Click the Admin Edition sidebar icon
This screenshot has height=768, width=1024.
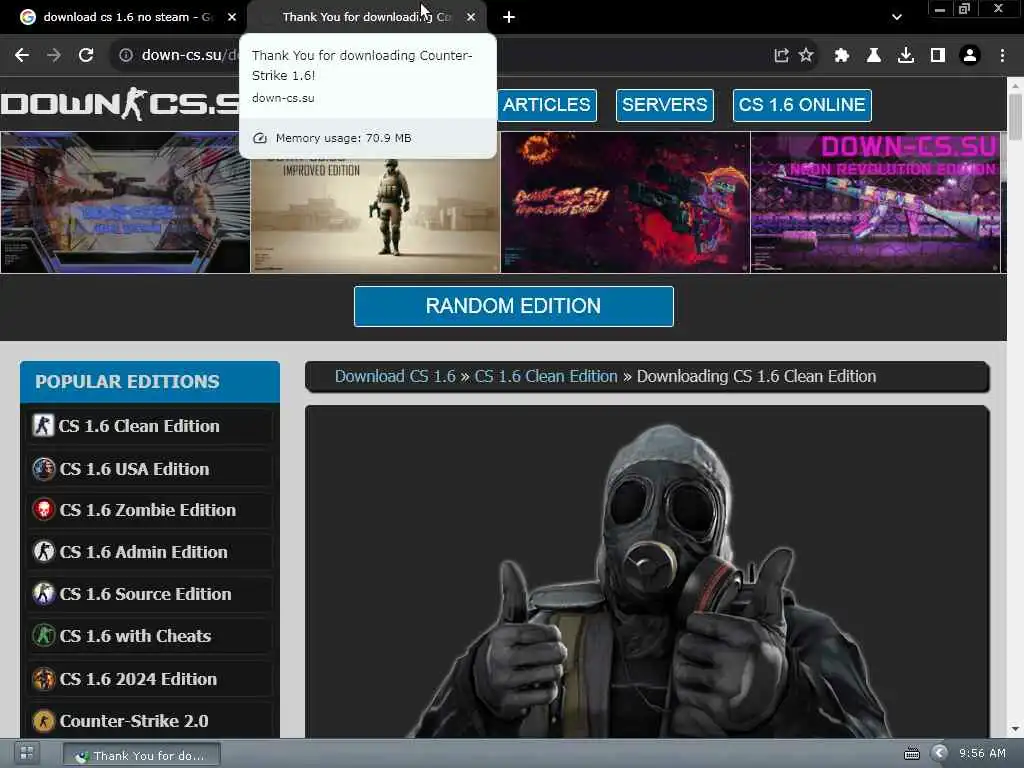tap(44, 552)
